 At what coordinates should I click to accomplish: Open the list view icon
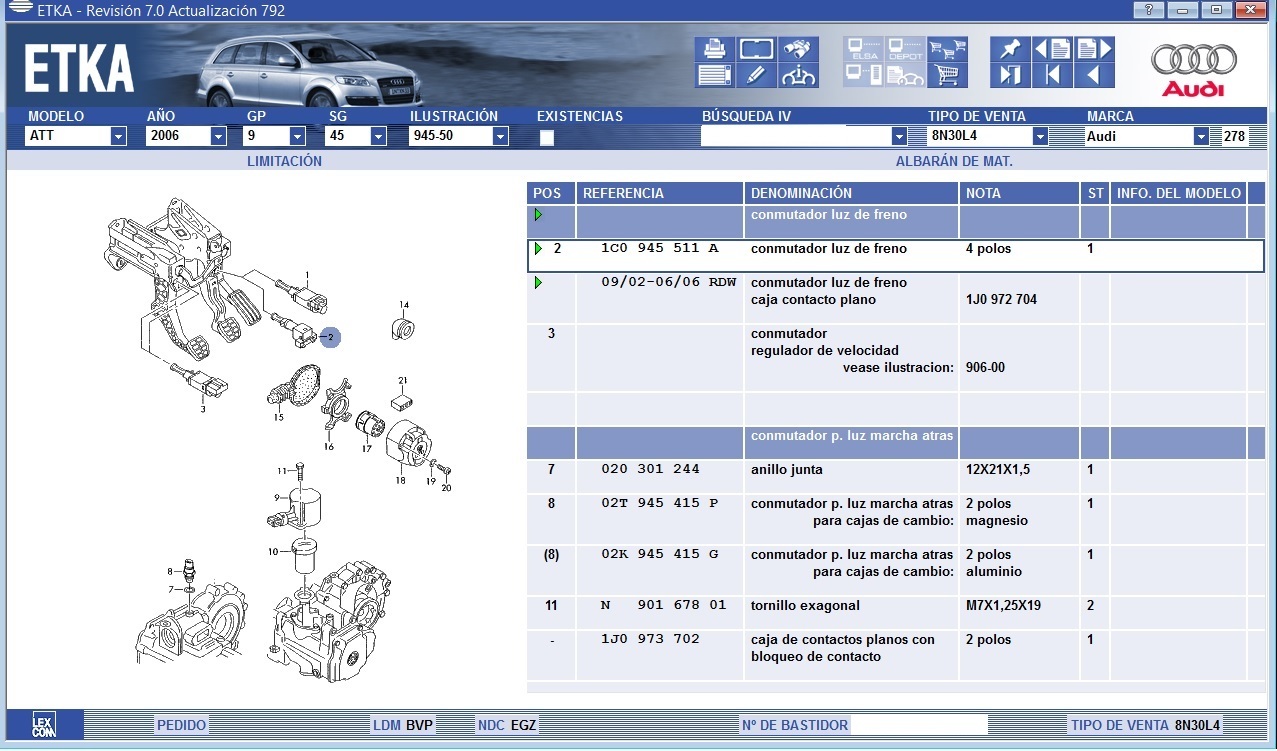pos(714,75)
